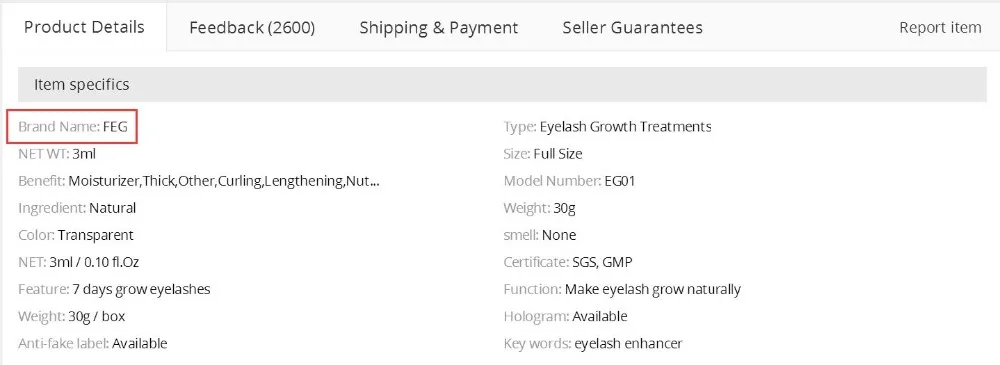The height and width of the screenshot is (365, 1000).
Task: Select the Type: Eyelash Growth Treatments entry
Action: [608, 126]
